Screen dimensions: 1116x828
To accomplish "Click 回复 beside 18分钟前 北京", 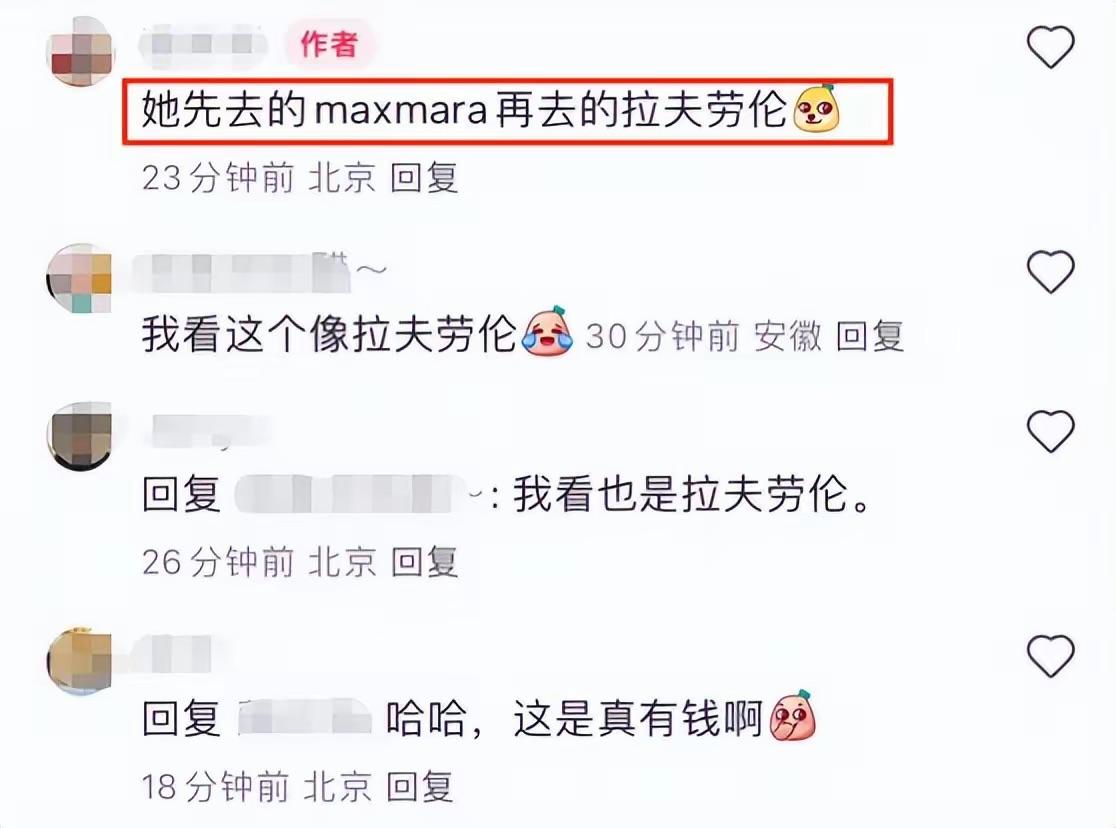I will point(419,787).
